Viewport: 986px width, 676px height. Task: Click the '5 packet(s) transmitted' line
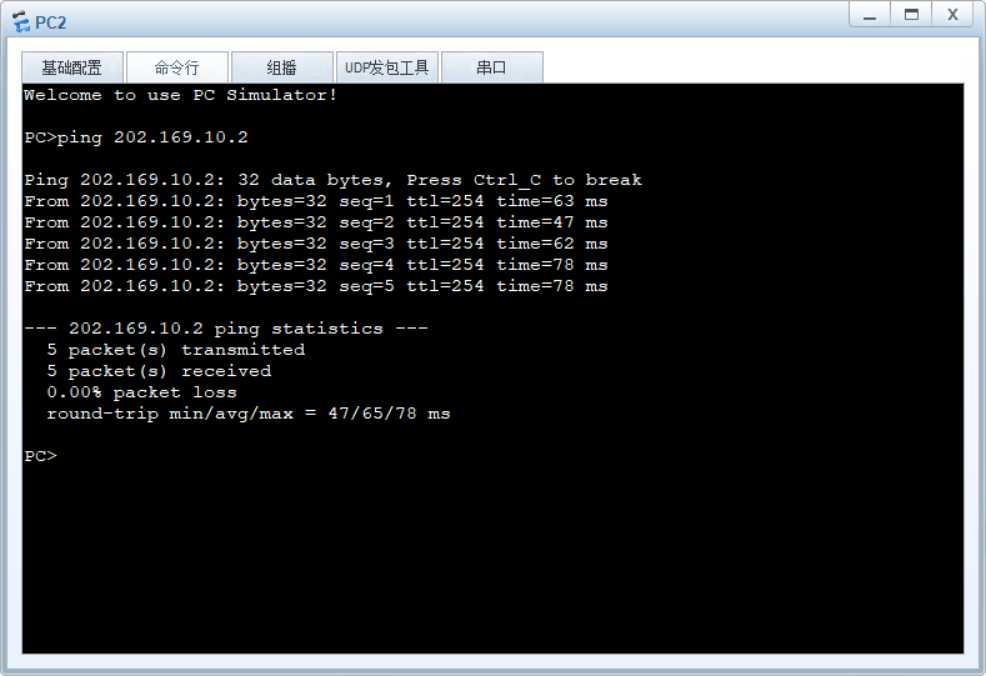pyautogui.click(x=175, y=350)
